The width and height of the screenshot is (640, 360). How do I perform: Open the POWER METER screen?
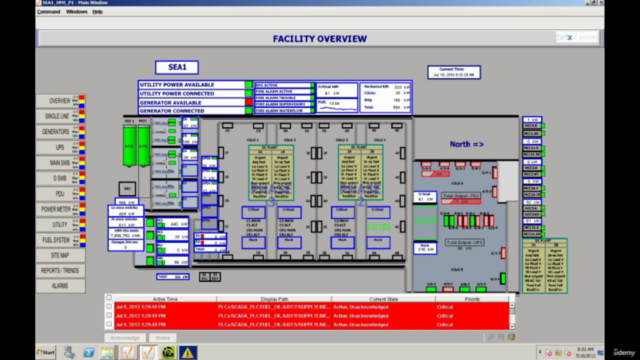(x=60, y=209)
